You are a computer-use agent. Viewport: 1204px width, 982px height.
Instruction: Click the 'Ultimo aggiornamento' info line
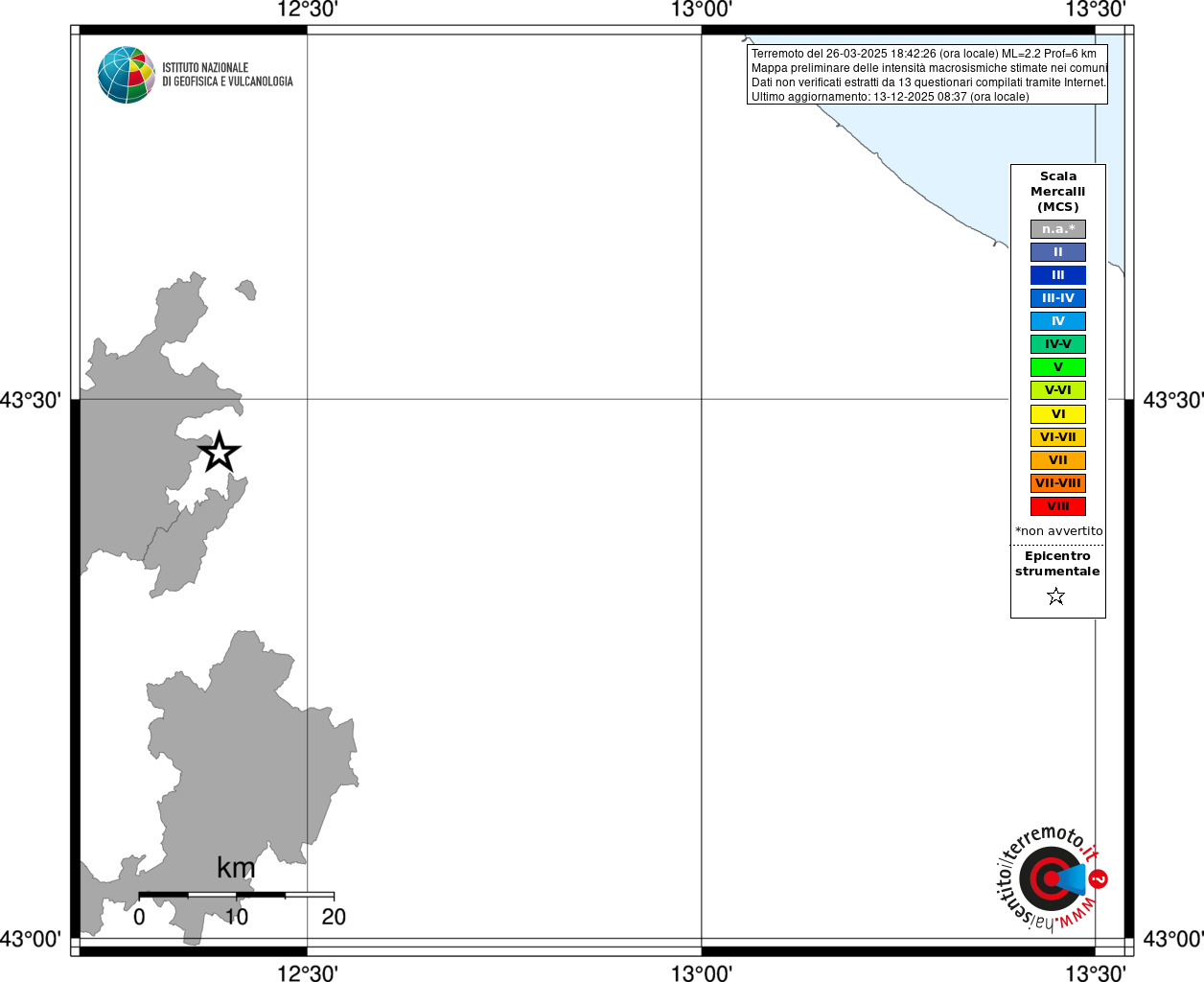[x=891, y=97]
